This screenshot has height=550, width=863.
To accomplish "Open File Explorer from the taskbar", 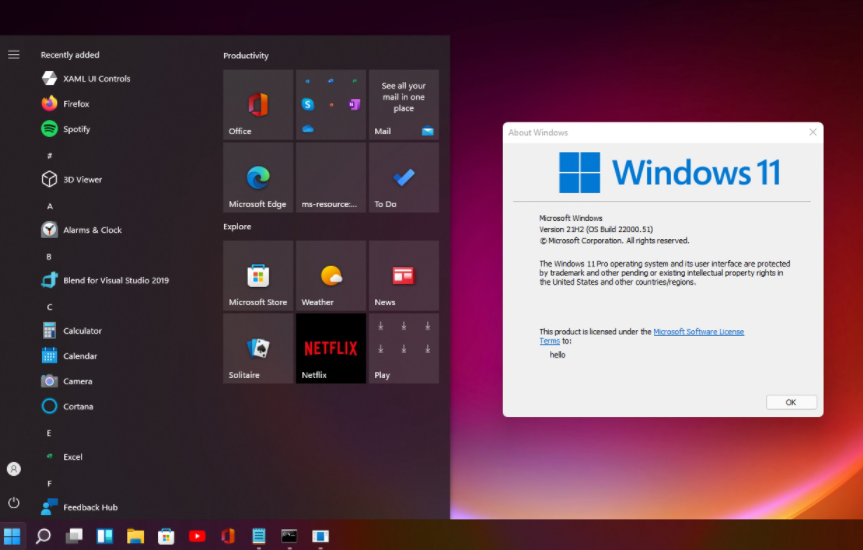I will 135,536.
